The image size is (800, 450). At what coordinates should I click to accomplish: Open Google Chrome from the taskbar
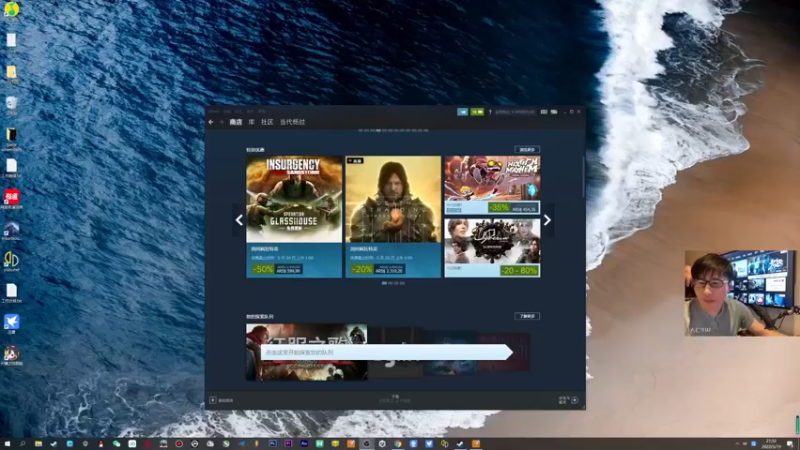[397, 444]
